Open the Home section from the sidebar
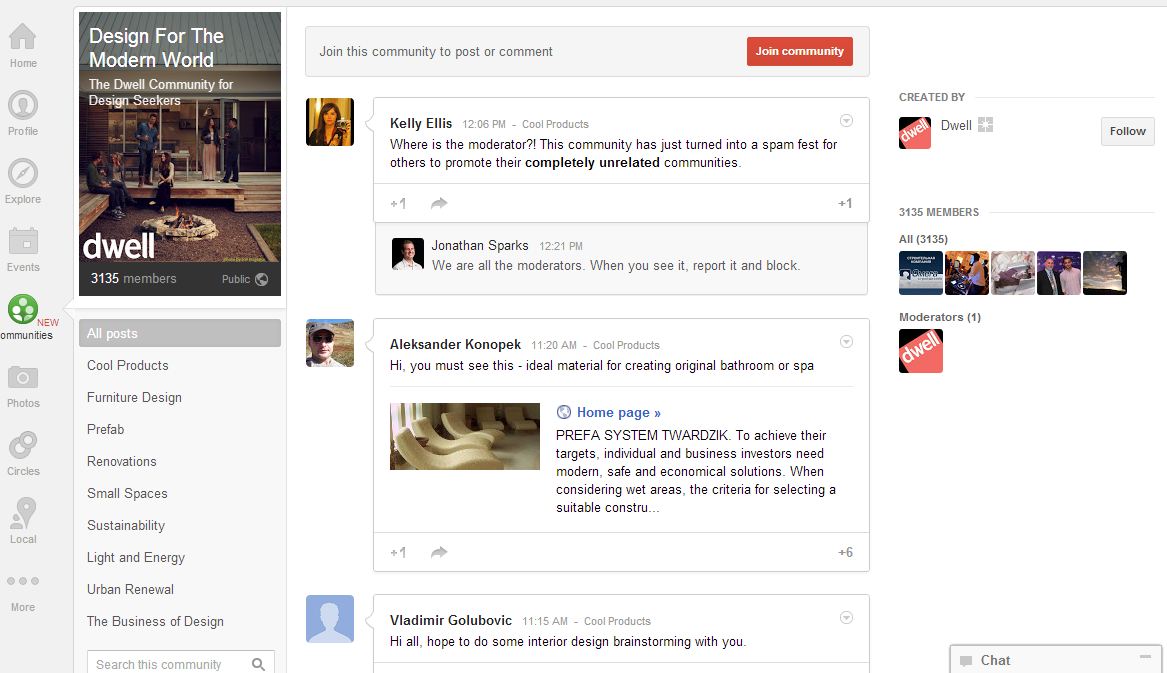 tap(22, 38)
